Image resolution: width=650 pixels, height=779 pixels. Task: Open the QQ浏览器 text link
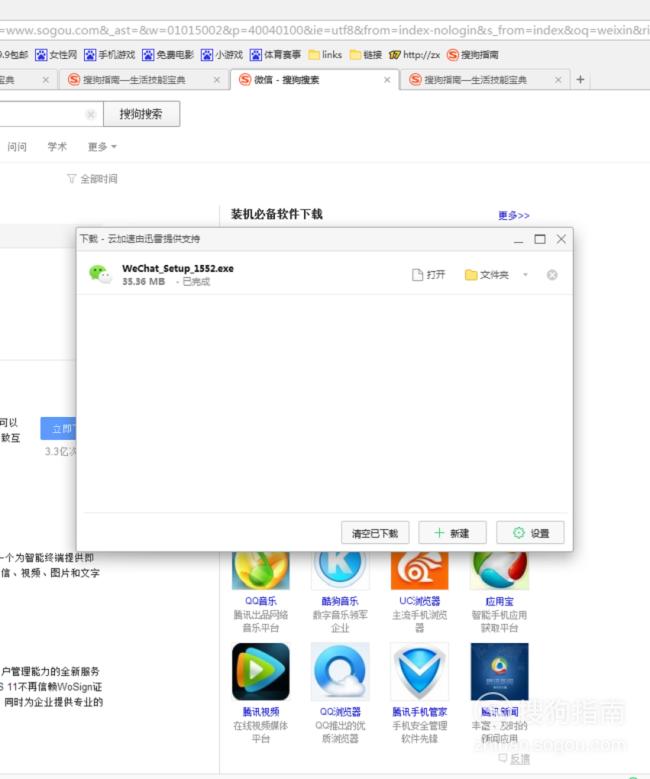pos(340,712)
